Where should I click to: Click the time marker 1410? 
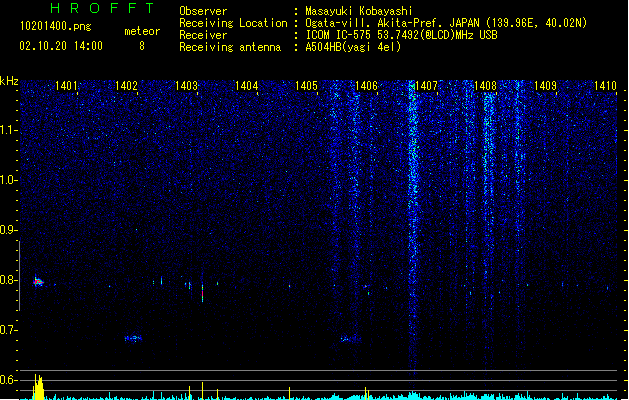tap(605, 86)
